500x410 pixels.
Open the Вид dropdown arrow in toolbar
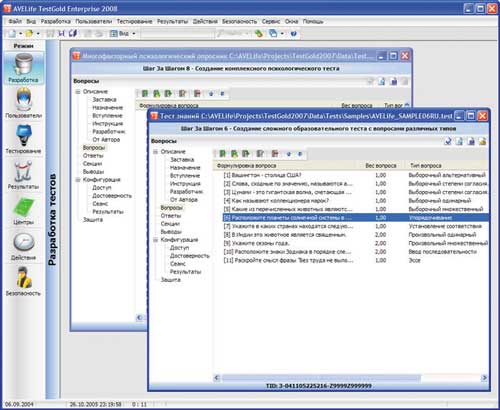click(134, 34)
